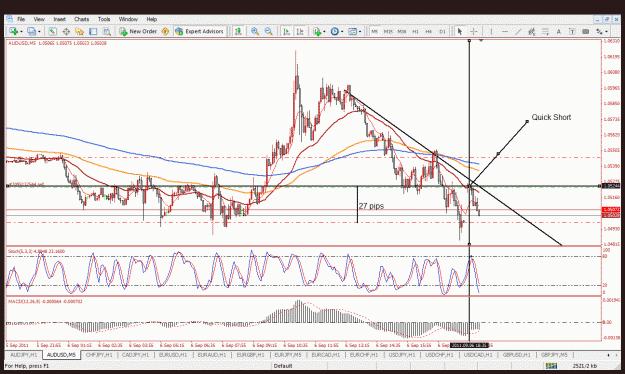The image size is (625, 374).
Task: Select the Vertical Line drawing tool
Action: pos(491,31)
